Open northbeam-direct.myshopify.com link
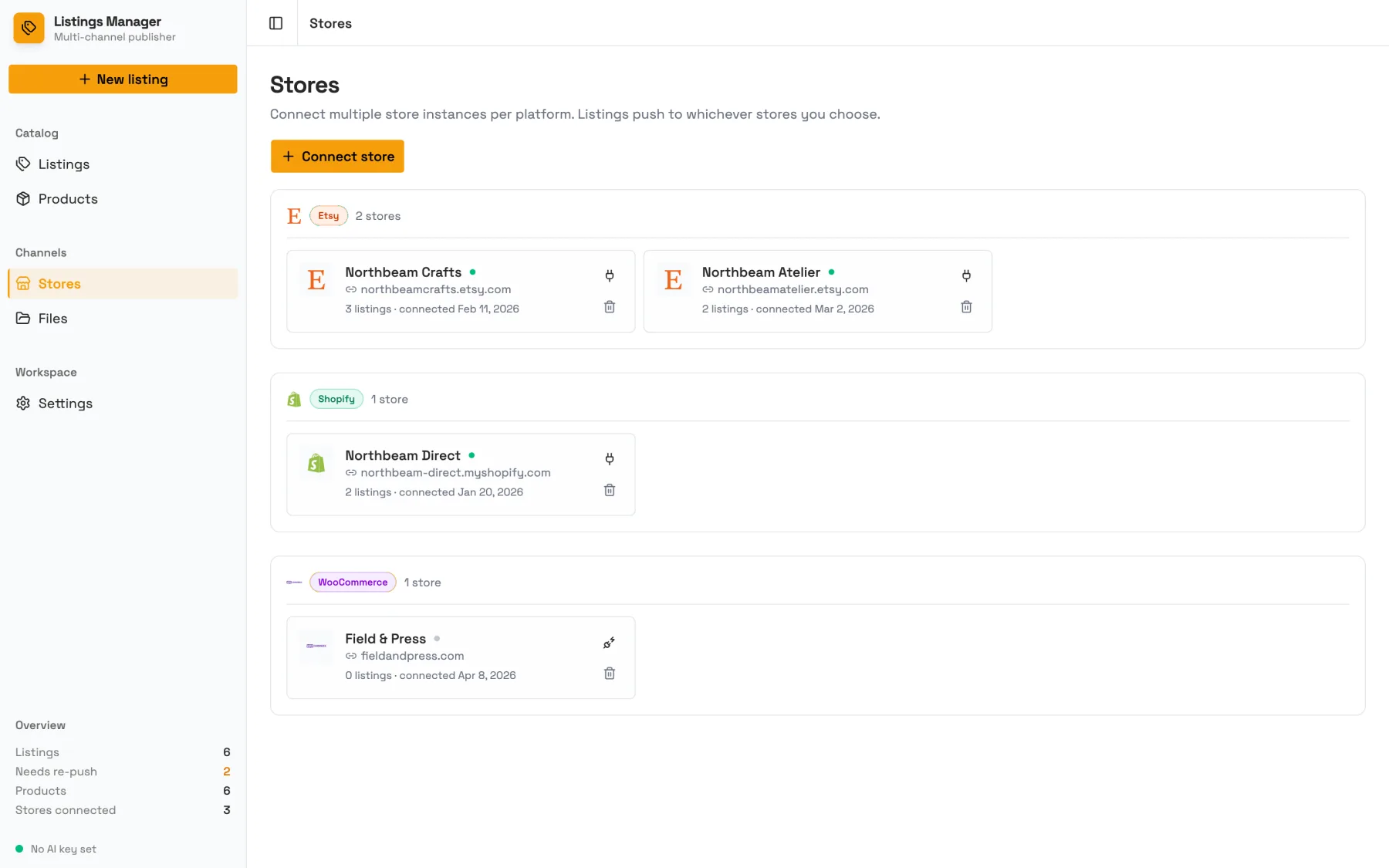Viewport: 1389px width, 868px height. pos(455,473)
